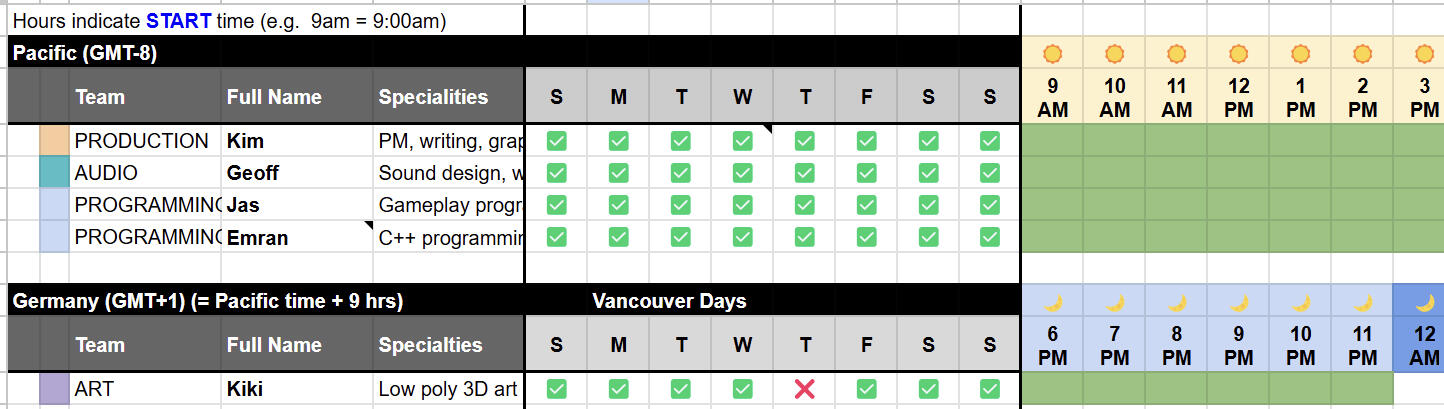This screenshot has height=409, width=1444.
Task: Toggle Geoff's Friday availability checkbox
Action: click(866, 173)
